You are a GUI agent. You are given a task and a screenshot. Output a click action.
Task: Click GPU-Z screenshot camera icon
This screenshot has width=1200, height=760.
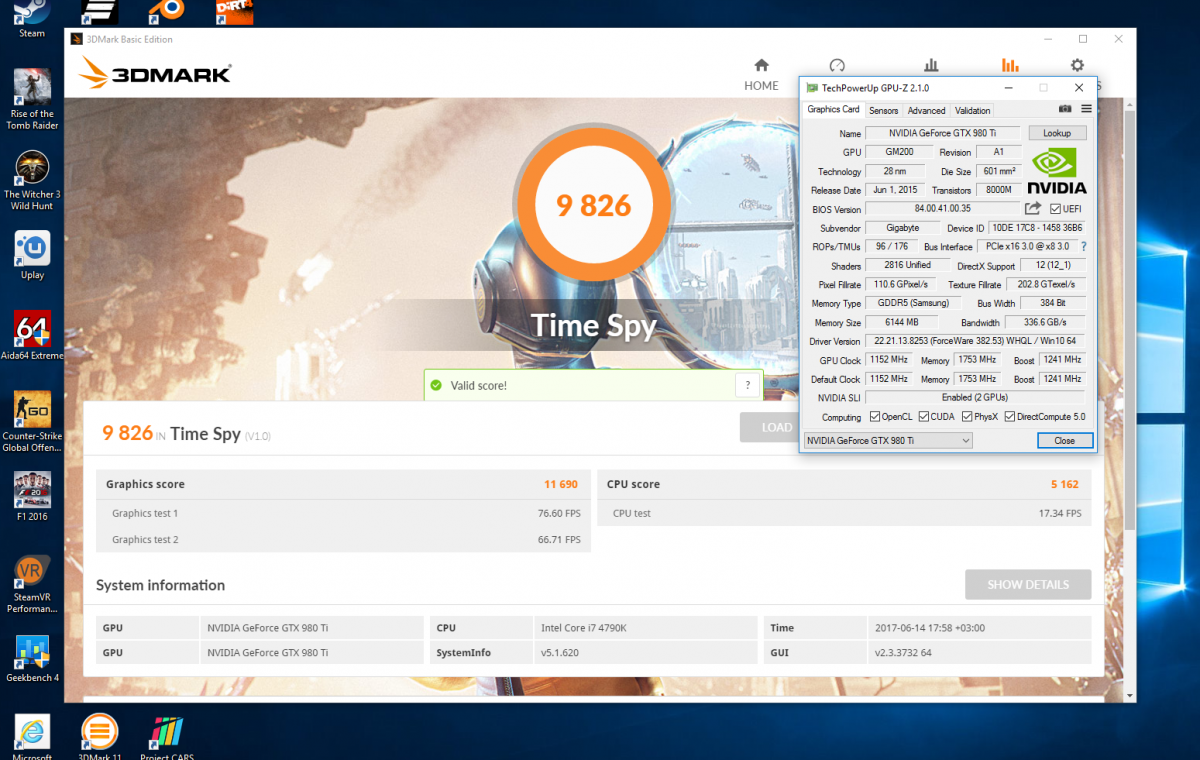[1065, 109]
